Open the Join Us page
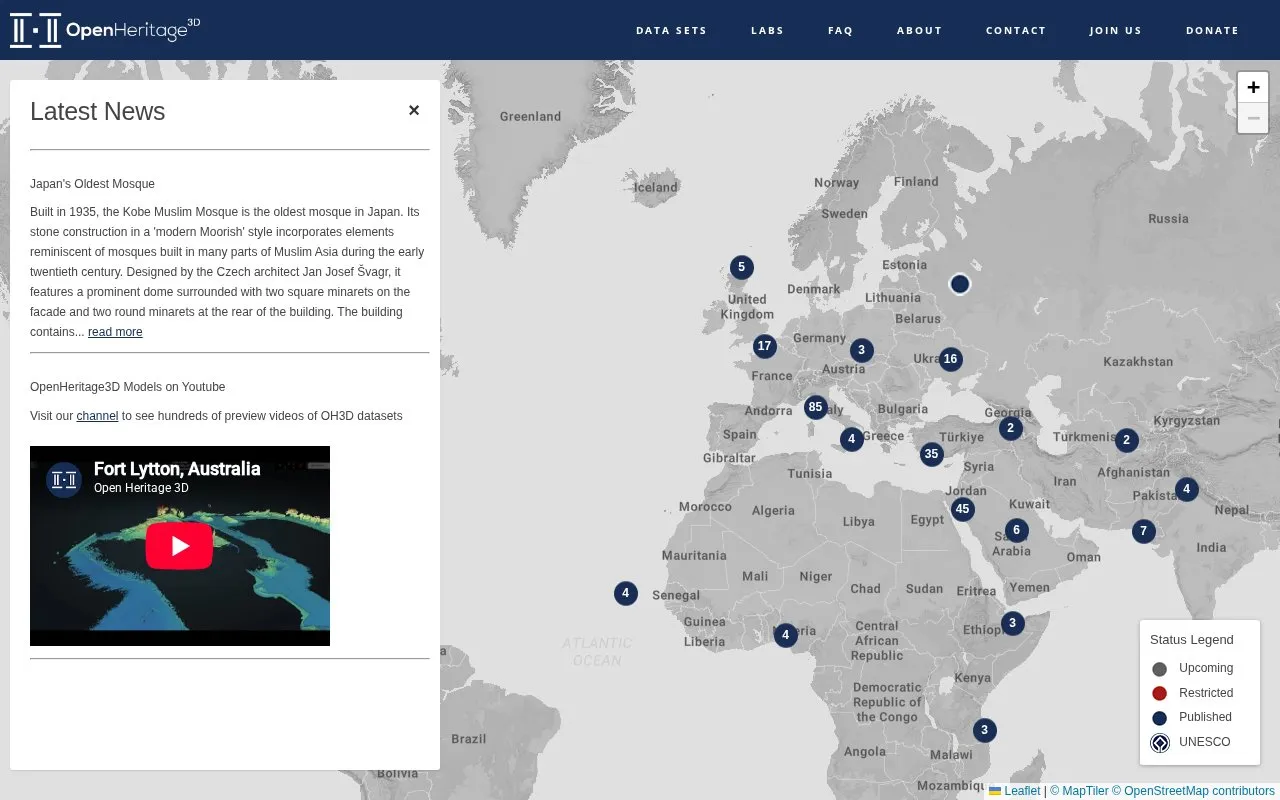 point(1115,30)
